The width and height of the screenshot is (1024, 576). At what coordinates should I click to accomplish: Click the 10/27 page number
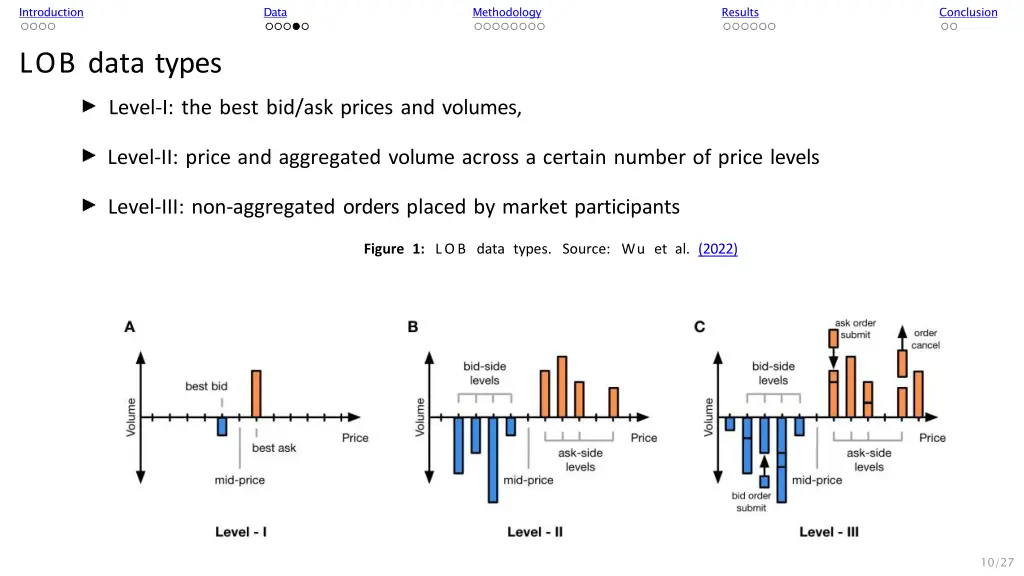click(x=997, y=562)
